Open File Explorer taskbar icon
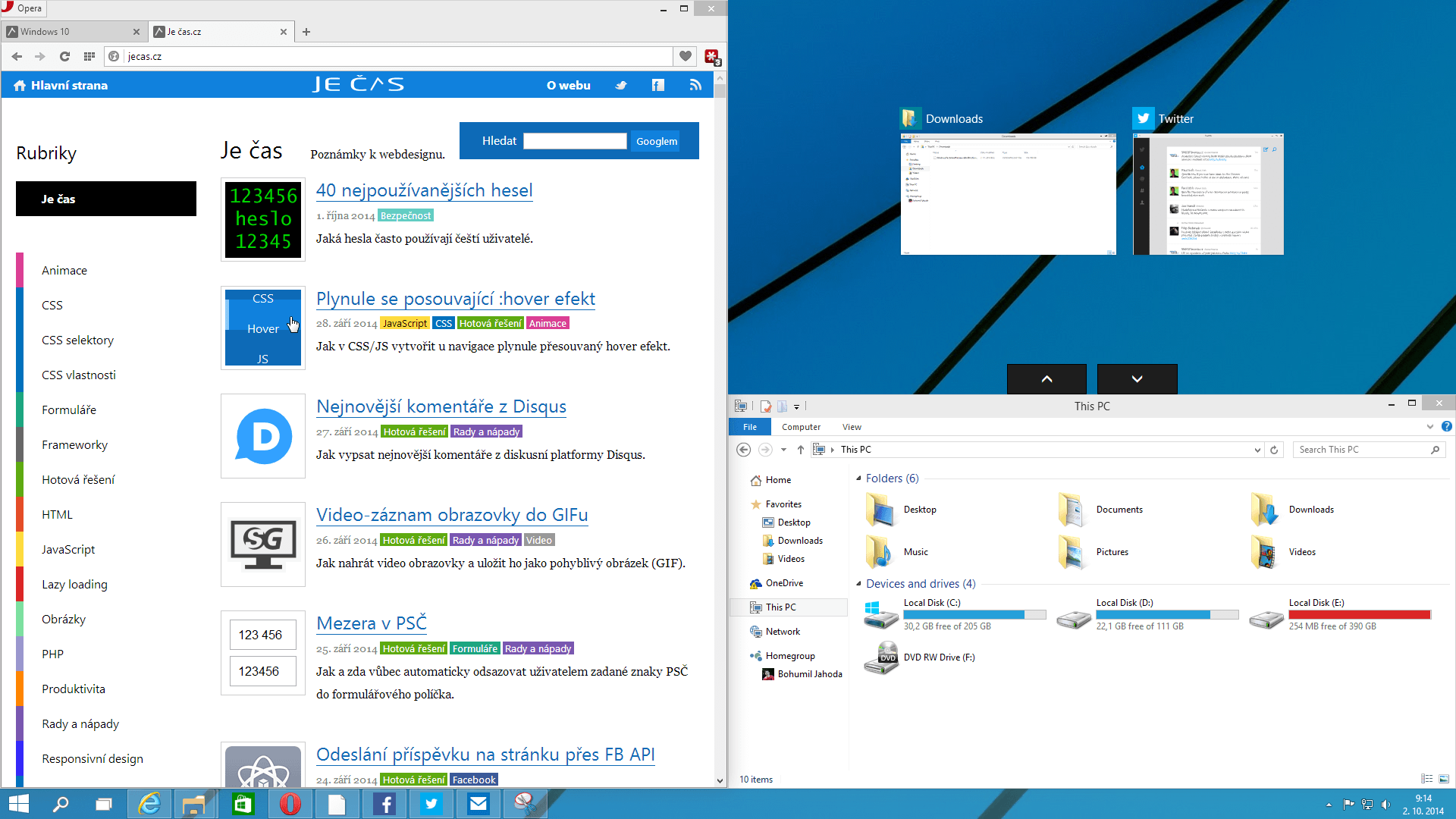 click(195, 804)
